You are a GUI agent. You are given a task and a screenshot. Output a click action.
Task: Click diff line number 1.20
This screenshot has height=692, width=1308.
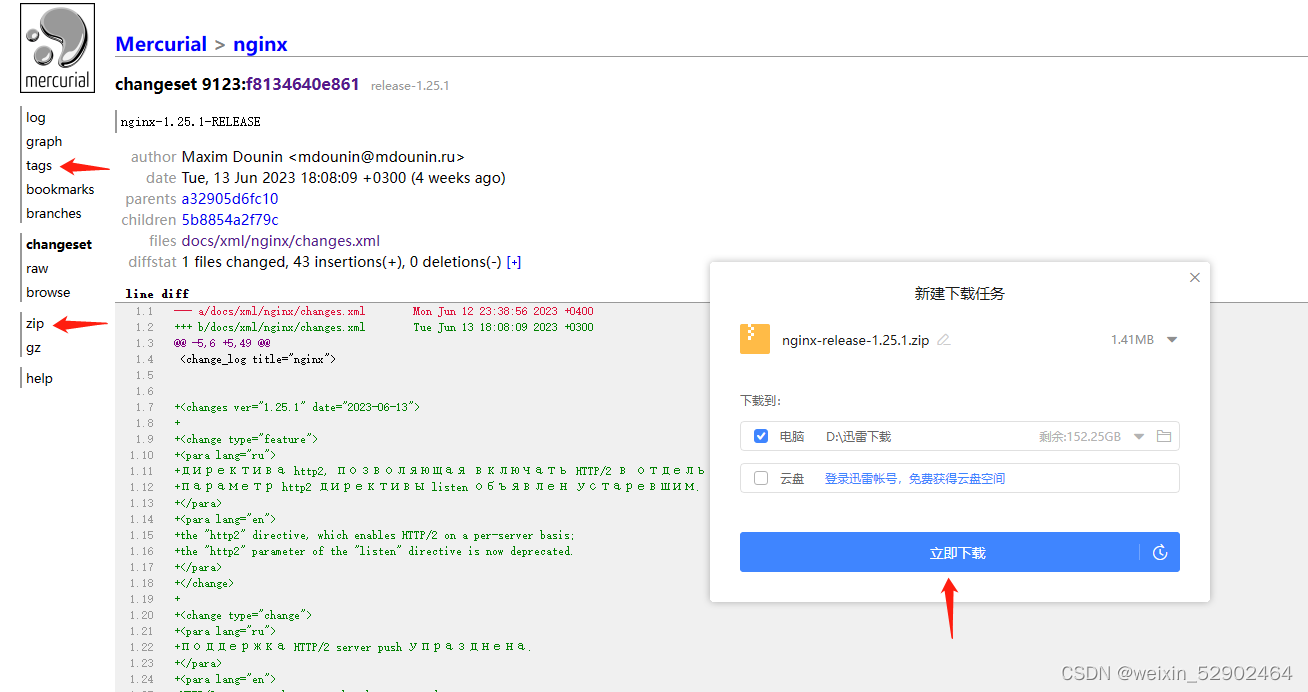click(x=142, y=615)
